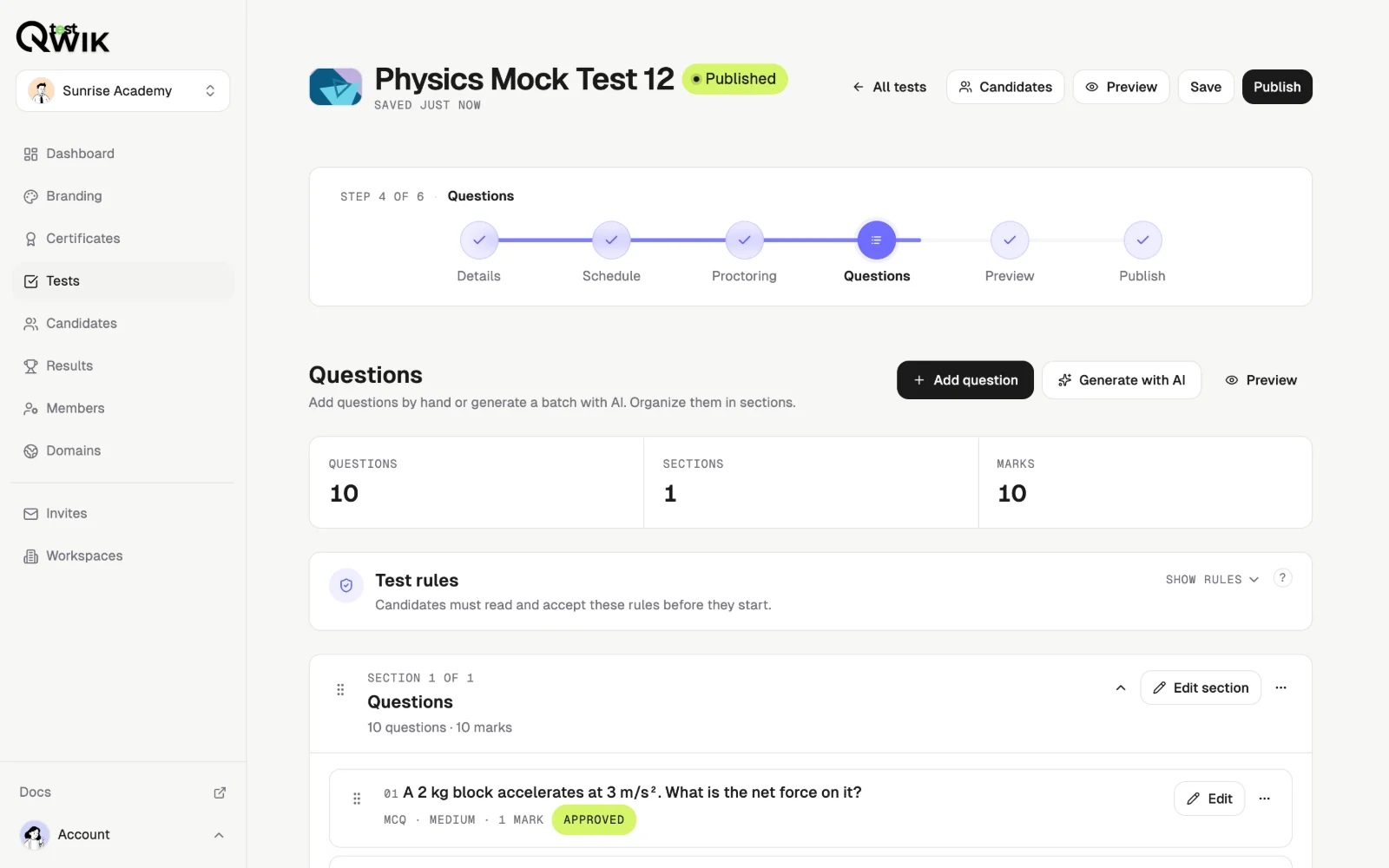Click question 01 title text
Screen dimensions: 1389x868
coord(632,792)
